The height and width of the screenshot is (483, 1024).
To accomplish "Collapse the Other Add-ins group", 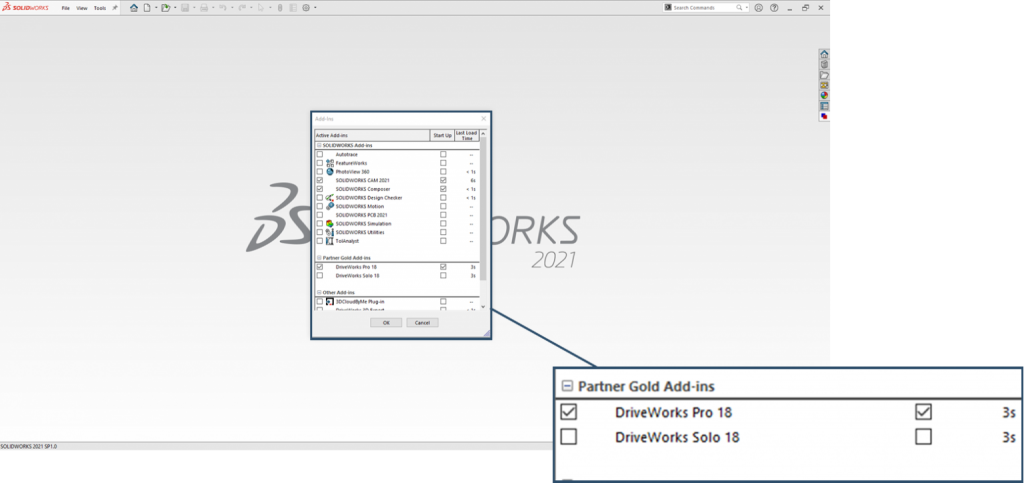I will (319, 292).
